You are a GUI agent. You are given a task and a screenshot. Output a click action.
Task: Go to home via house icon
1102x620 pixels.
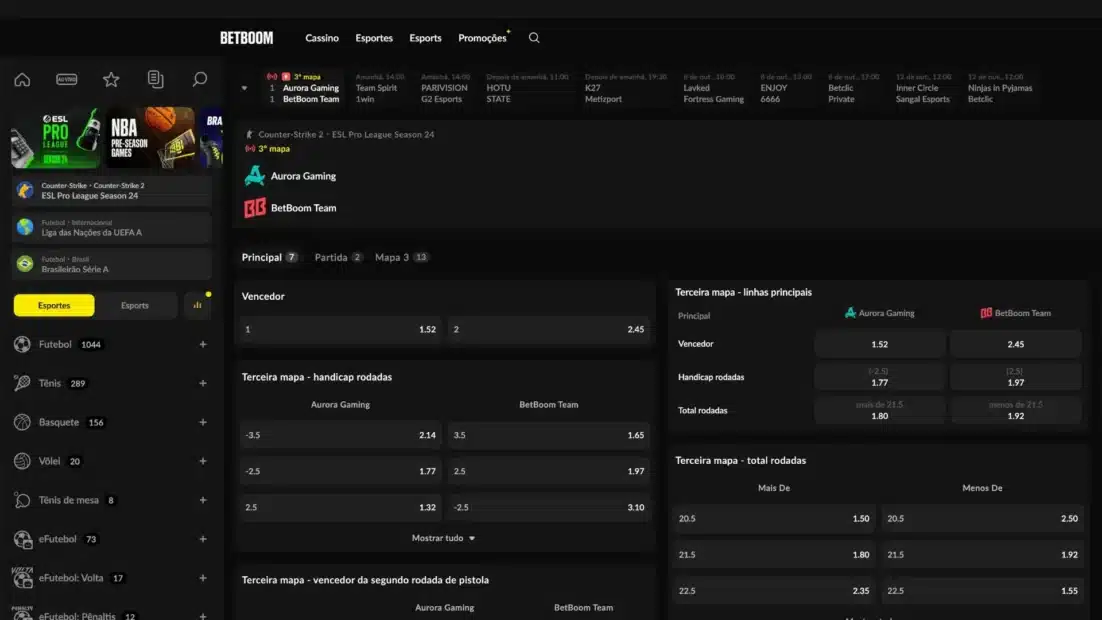22,79
